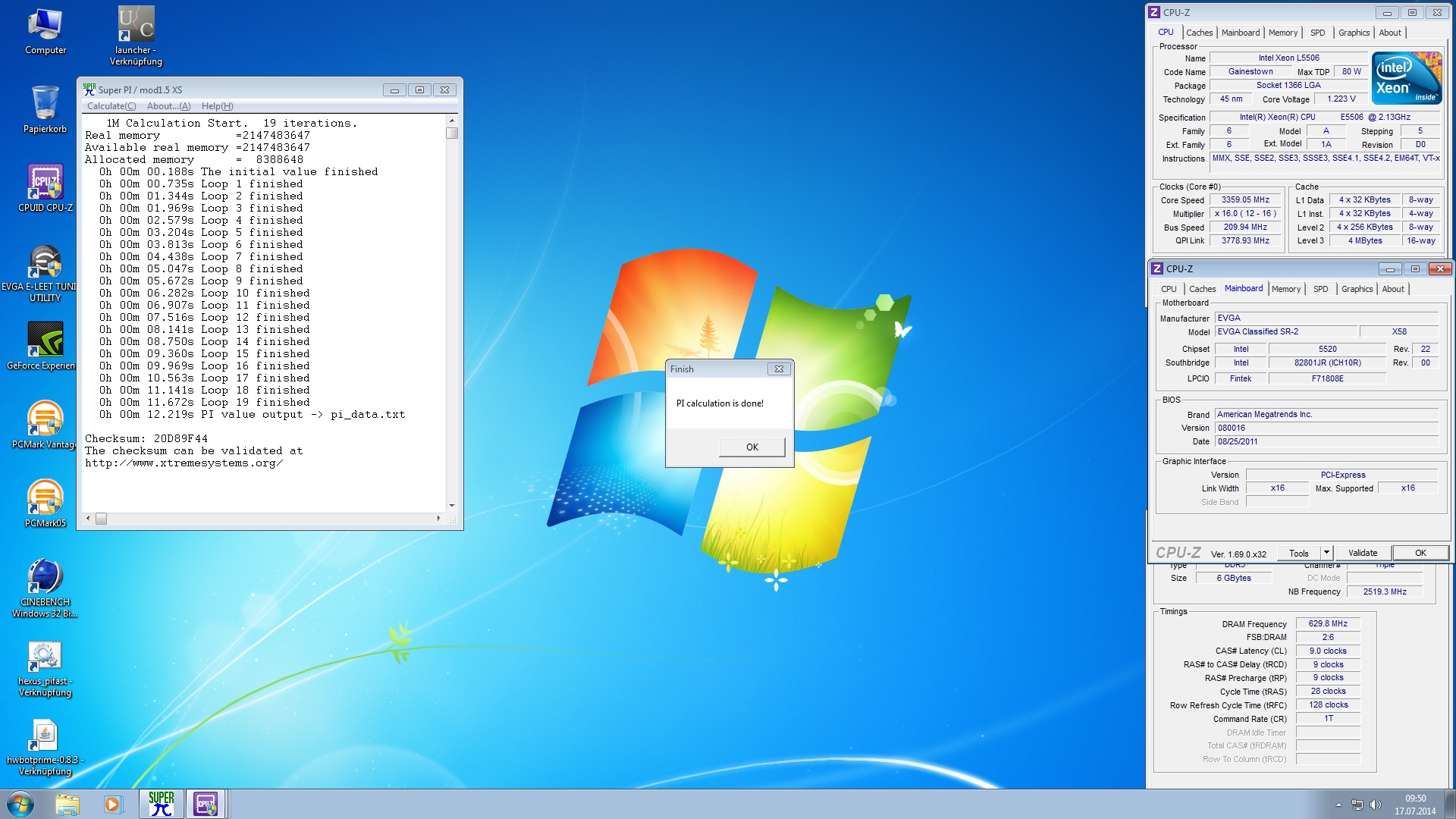Open the Papierkorb recycle bin icon
Screen dimensions: 1456x819
[45, 109]
